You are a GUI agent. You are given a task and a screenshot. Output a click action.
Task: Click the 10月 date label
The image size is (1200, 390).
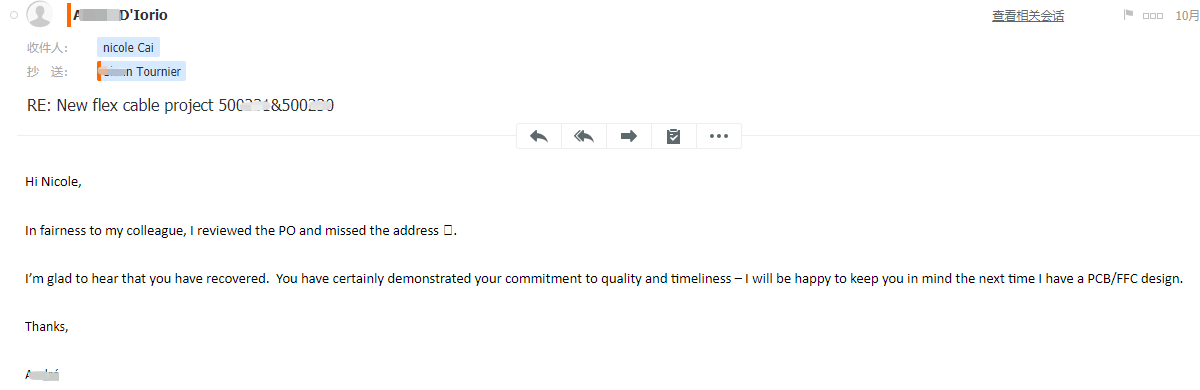pos(1186,15)
